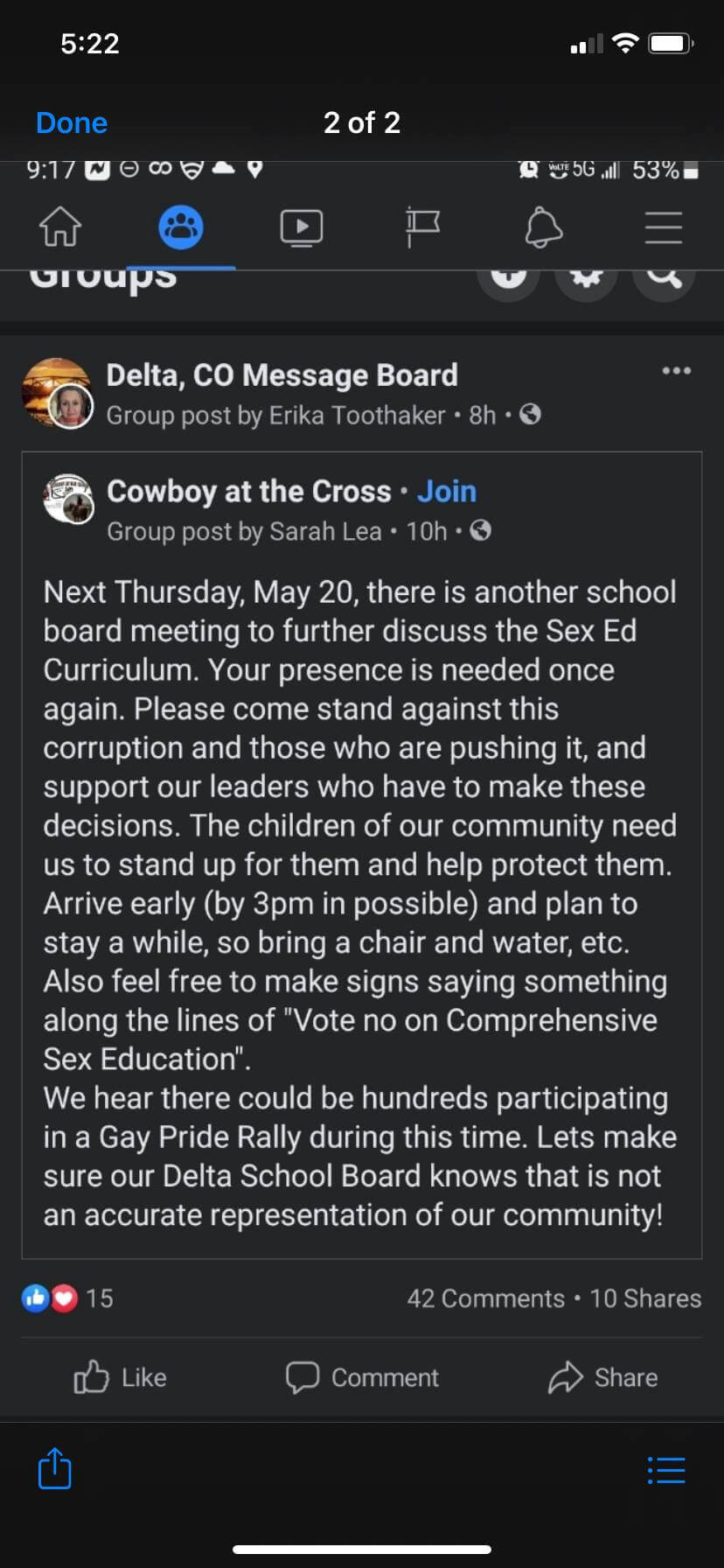
Task: Select the Groups tab icon
Action: point(181,227)
